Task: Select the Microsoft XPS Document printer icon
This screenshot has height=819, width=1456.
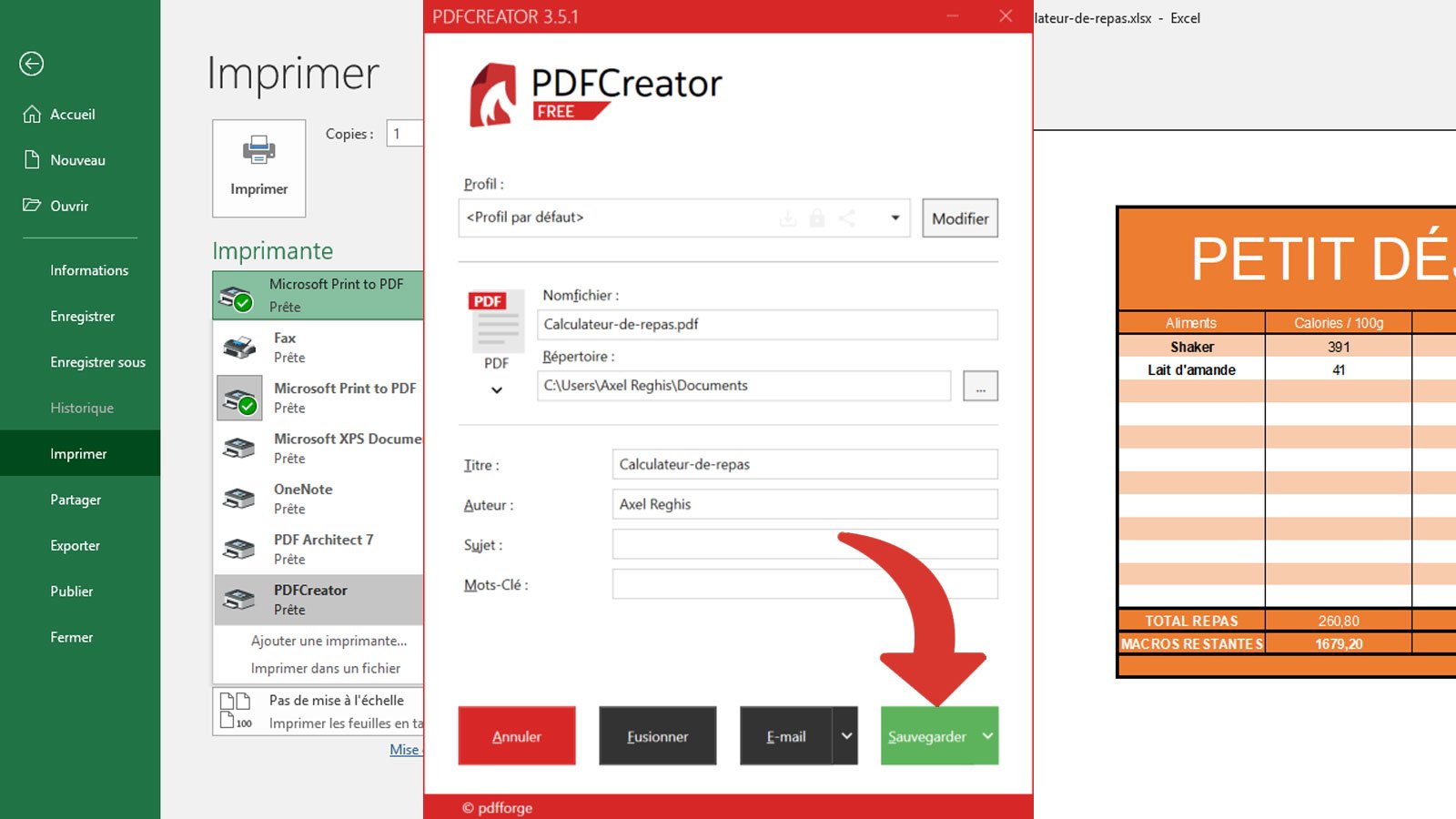Action: [x=239, y=448]
